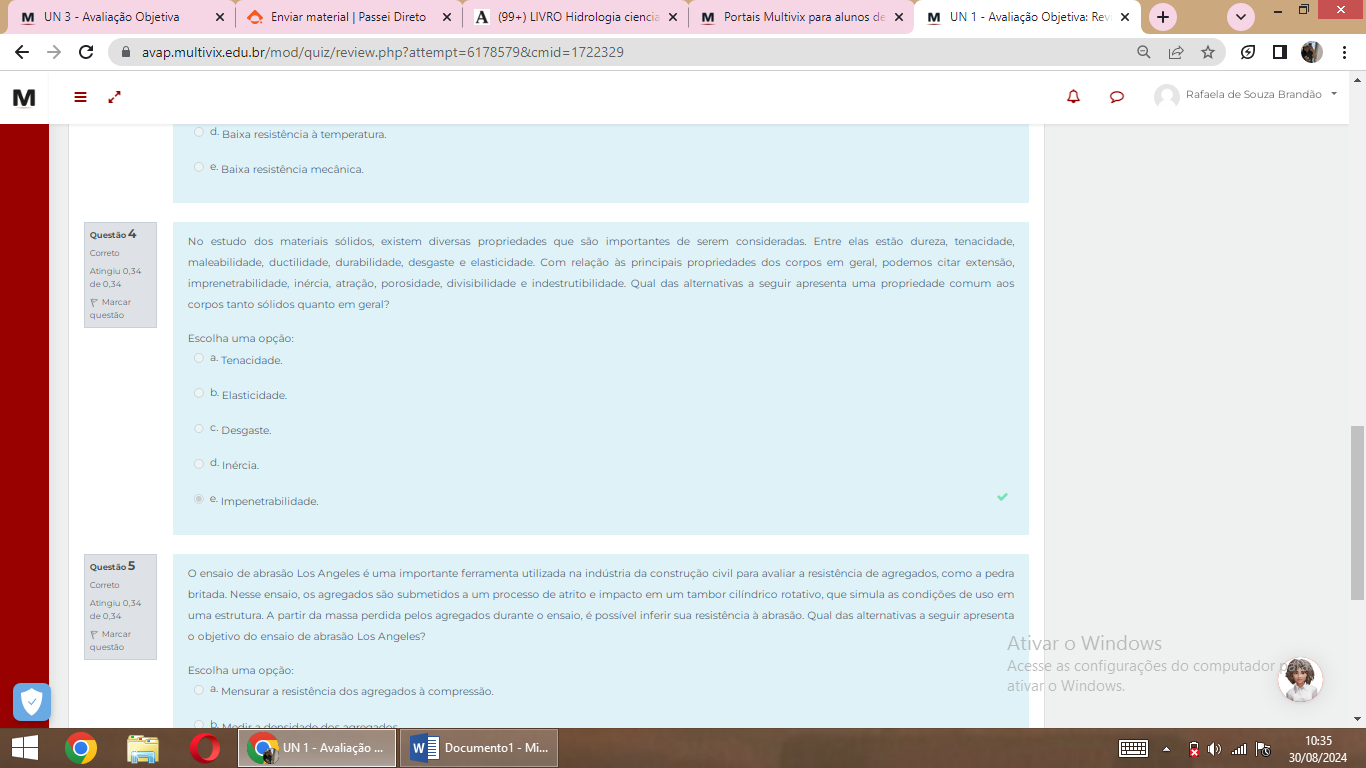The width and height of the screenshot is (1366, 768).
Task: Open the Chrome tab search dropdown arrow
Action: click(1240, 17)
